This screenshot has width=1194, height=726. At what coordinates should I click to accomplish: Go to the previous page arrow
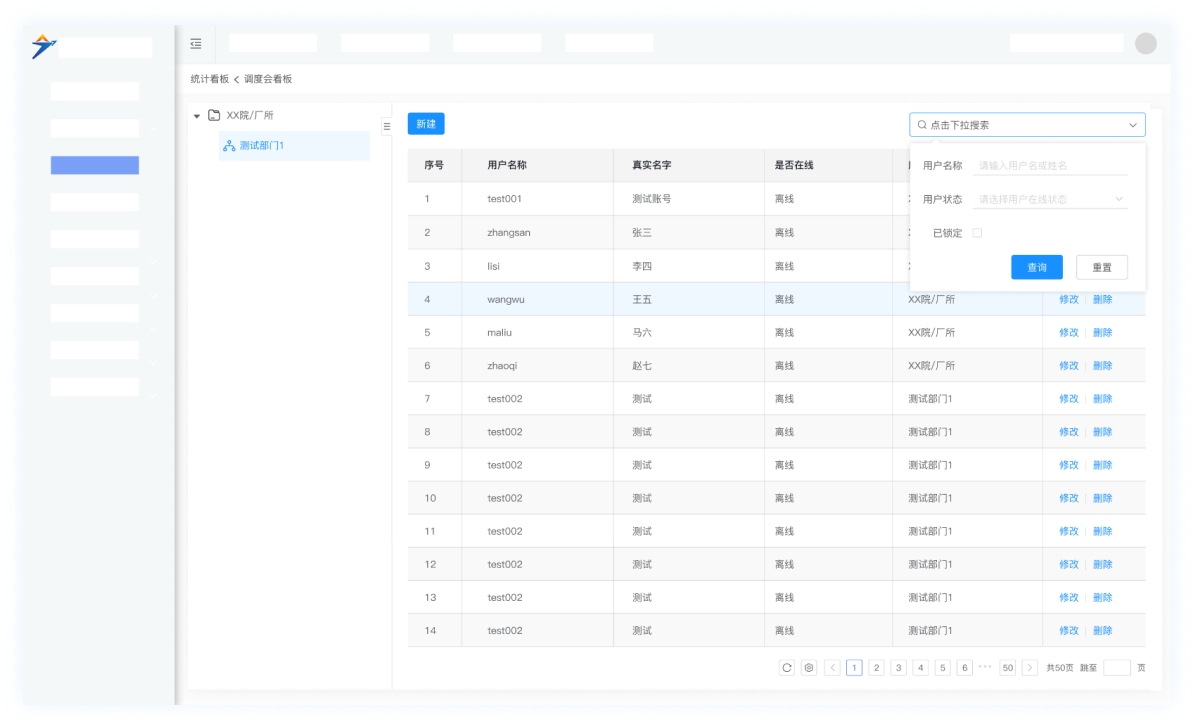pyautogui.click(x=832, y=667)
